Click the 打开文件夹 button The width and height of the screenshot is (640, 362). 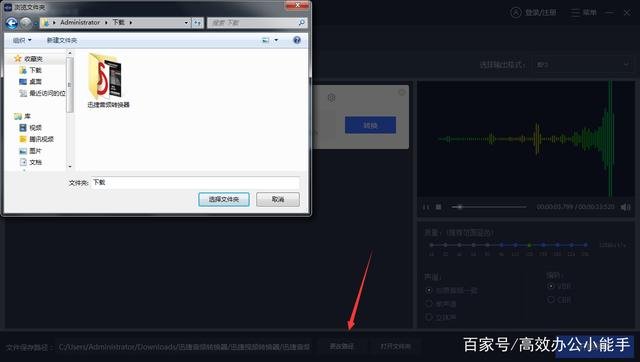pos(395,346)
